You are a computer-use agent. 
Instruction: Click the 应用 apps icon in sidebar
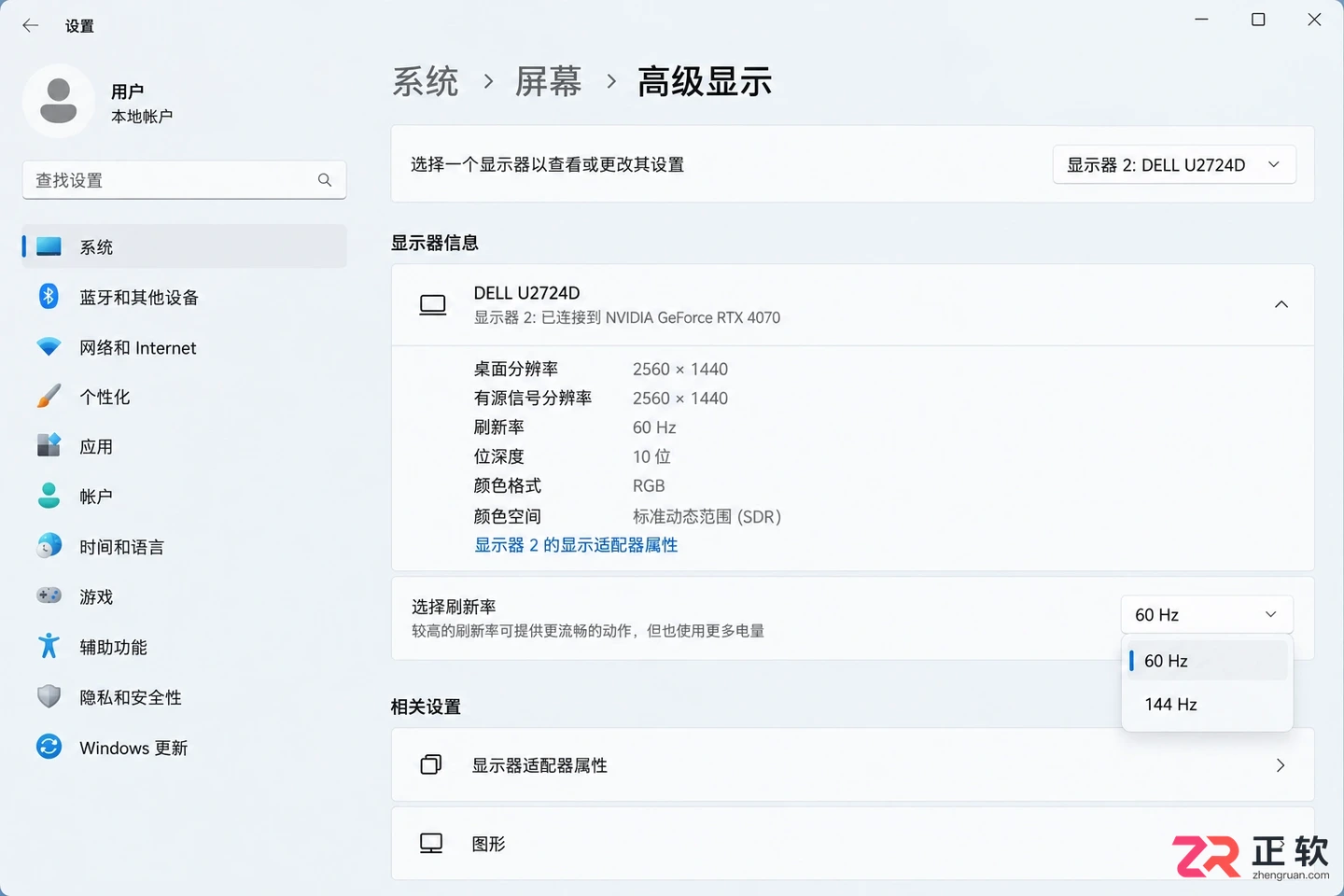pyautogui.click(x=49, y=446)
